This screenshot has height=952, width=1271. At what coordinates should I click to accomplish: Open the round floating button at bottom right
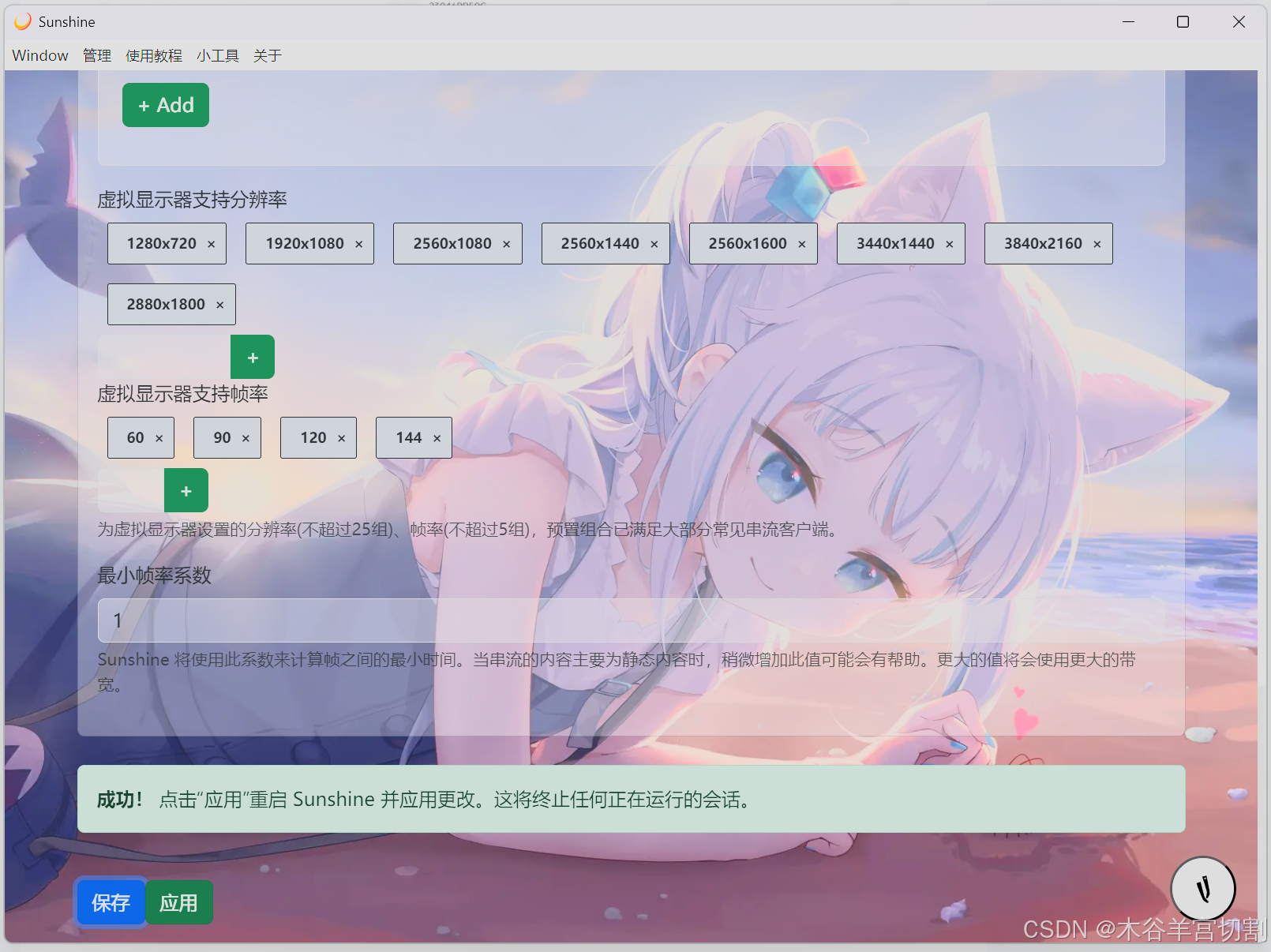pos(1202,889)
